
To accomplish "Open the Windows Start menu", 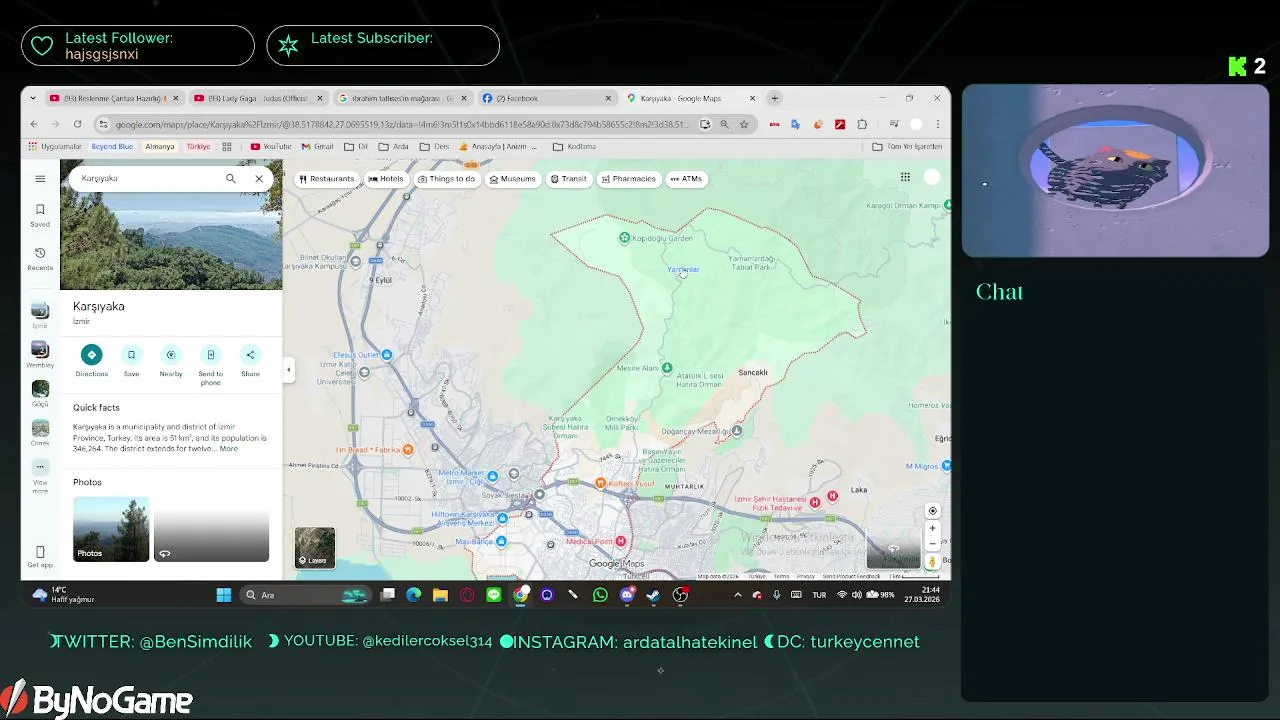I will 224,595.
